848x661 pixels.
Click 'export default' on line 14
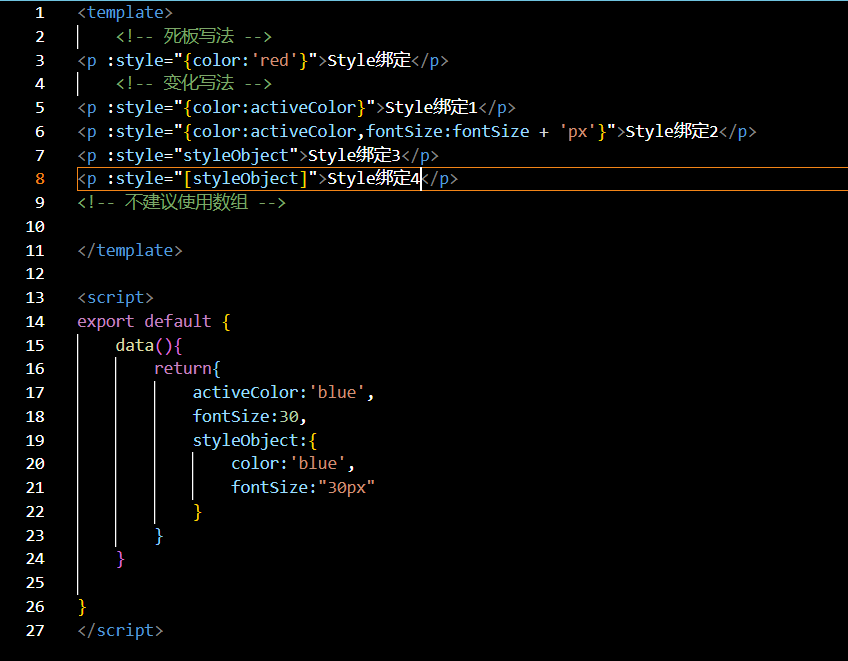point(144,322)
